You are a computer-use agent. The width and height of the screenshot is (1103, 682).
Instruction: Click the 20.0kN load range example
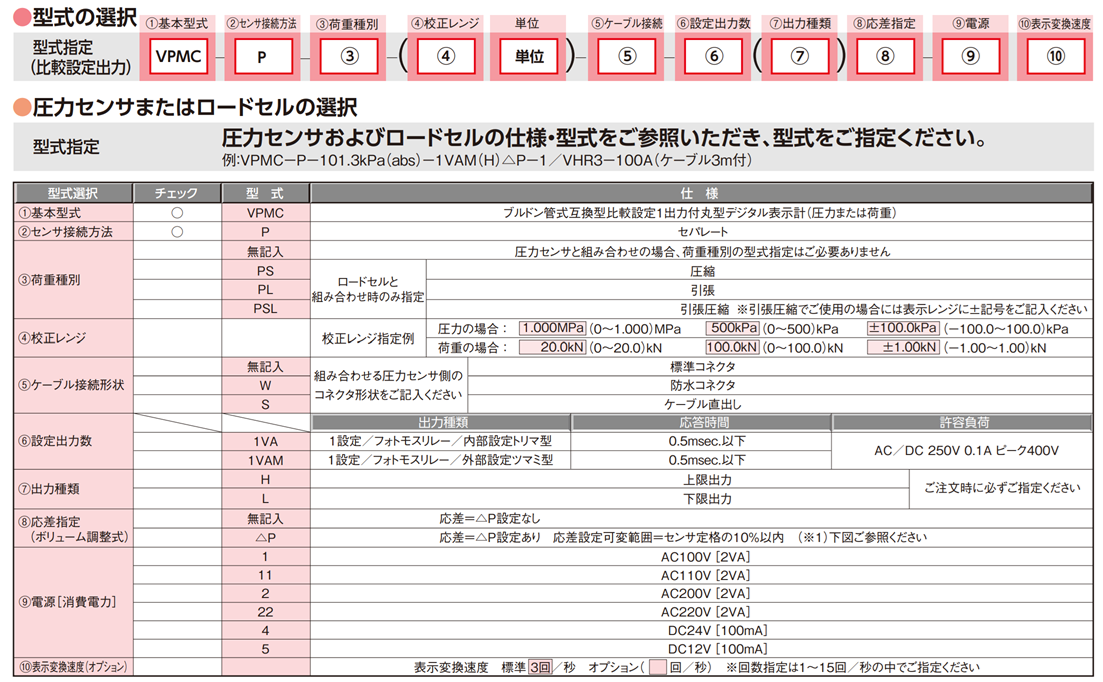point(553,347)
